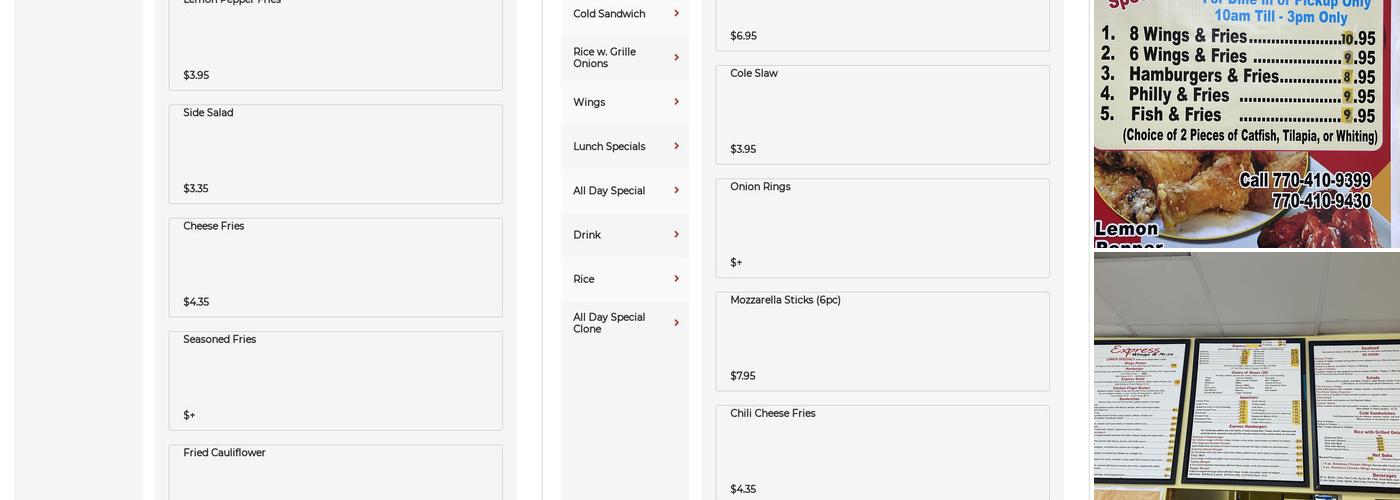Screen dimensions: 1400x500
Task: Open the All Day Special Clone category
Action: 609,323
